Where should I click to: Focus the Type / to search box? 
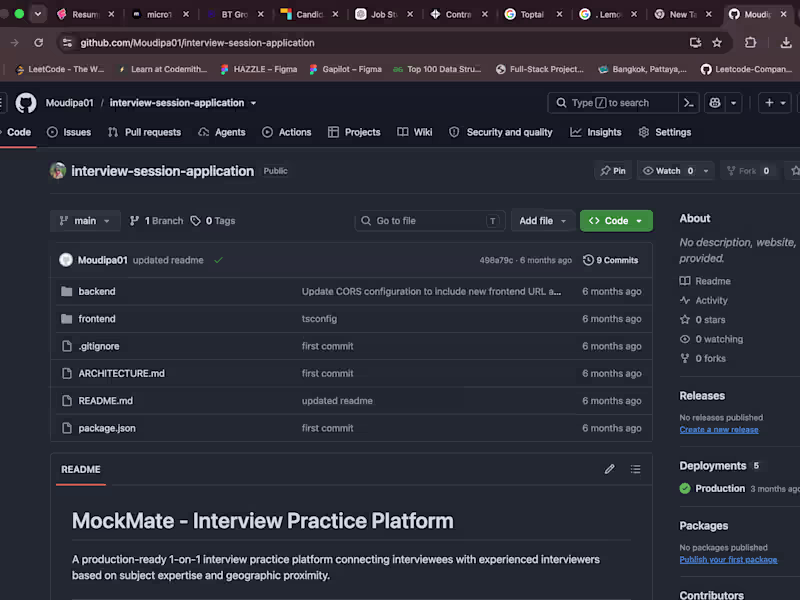point(613,103)
